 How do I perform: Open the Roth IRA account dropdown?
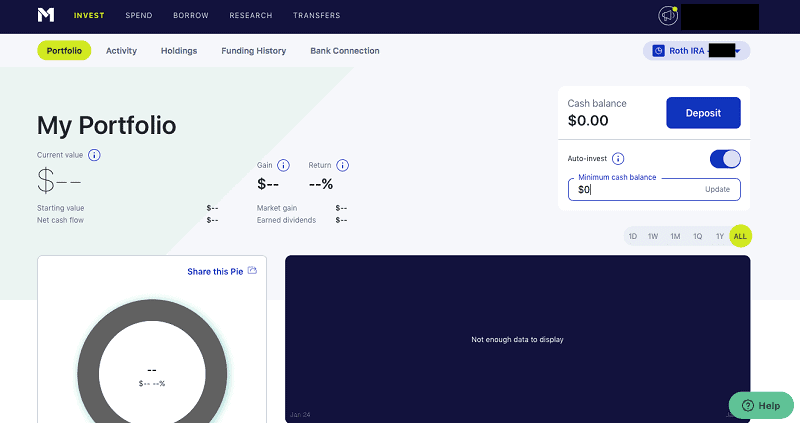tap(698, 50)
